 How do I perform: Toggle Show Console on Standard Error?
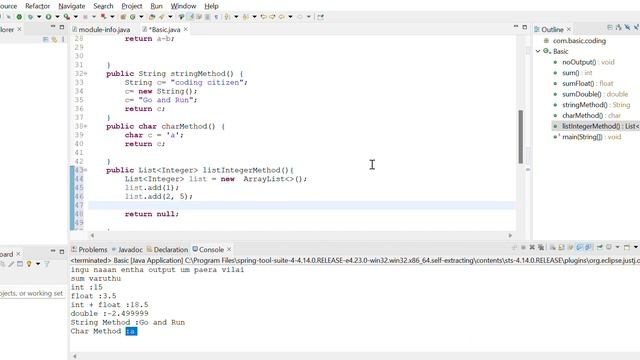[588, 247]
